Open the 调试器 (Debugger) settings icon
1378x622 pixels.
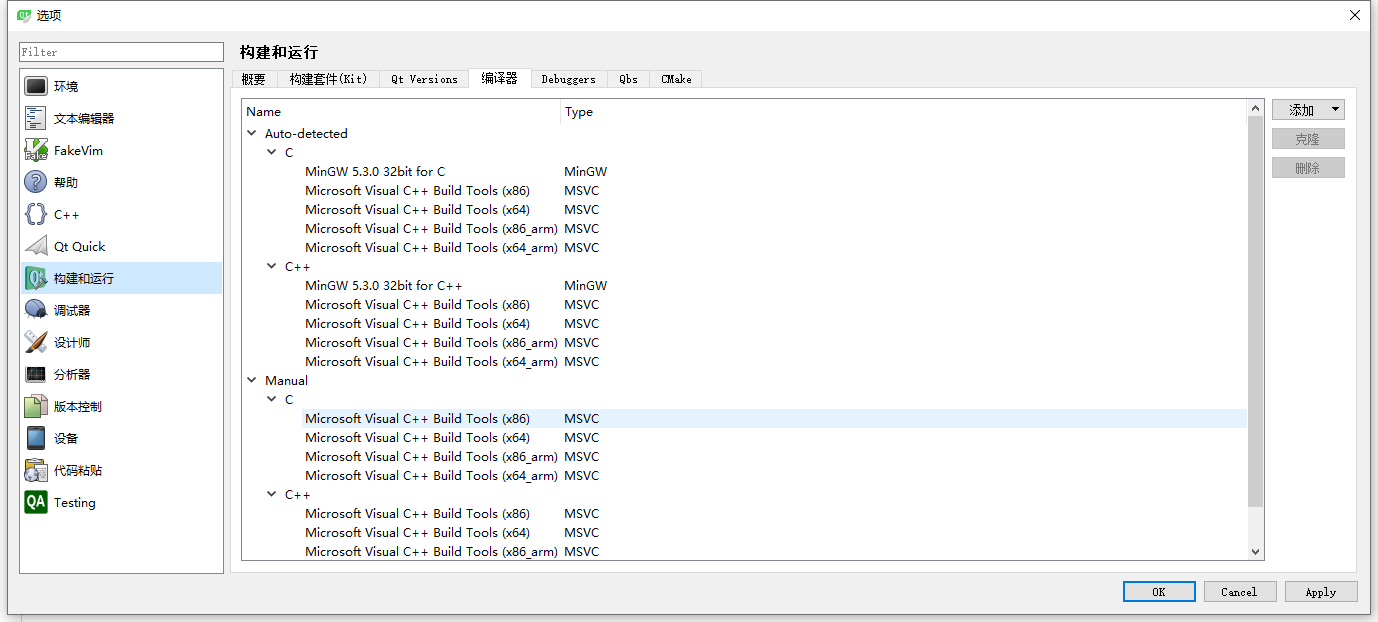(x=35, y=309)
